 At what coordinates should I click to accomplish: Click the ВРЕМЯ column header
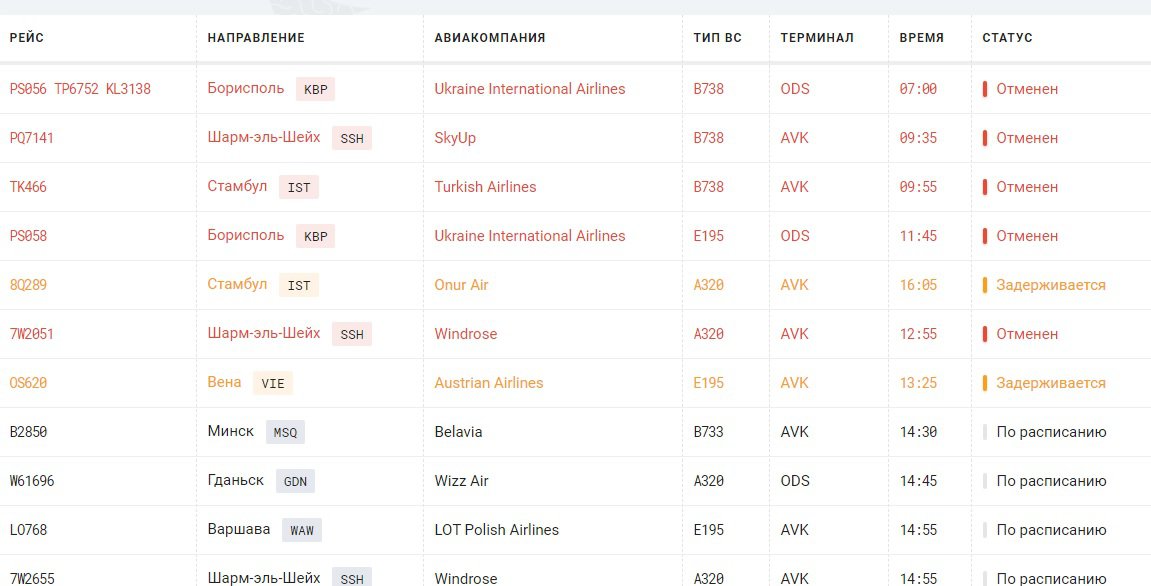click(x=922, y=37)
